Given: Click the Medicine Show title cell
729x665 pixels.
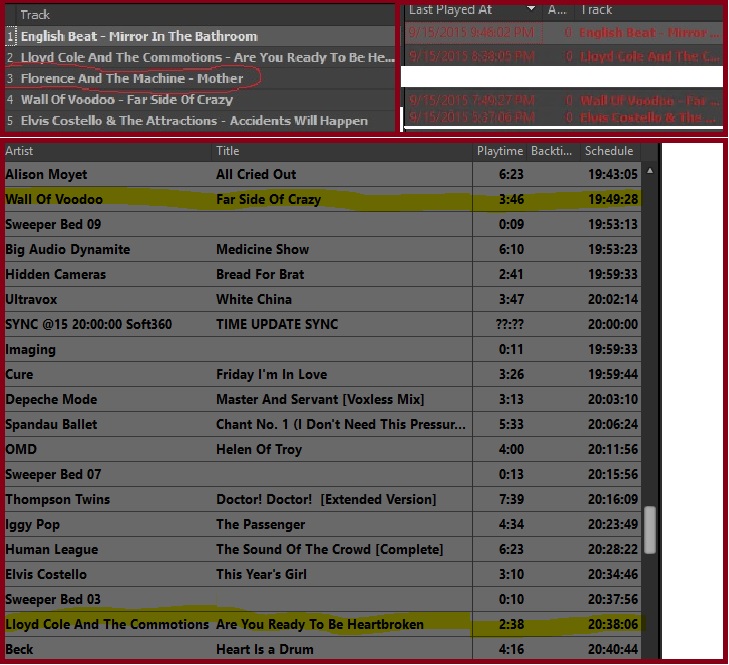Looking at the screenshot, I should tap(263, 249).
